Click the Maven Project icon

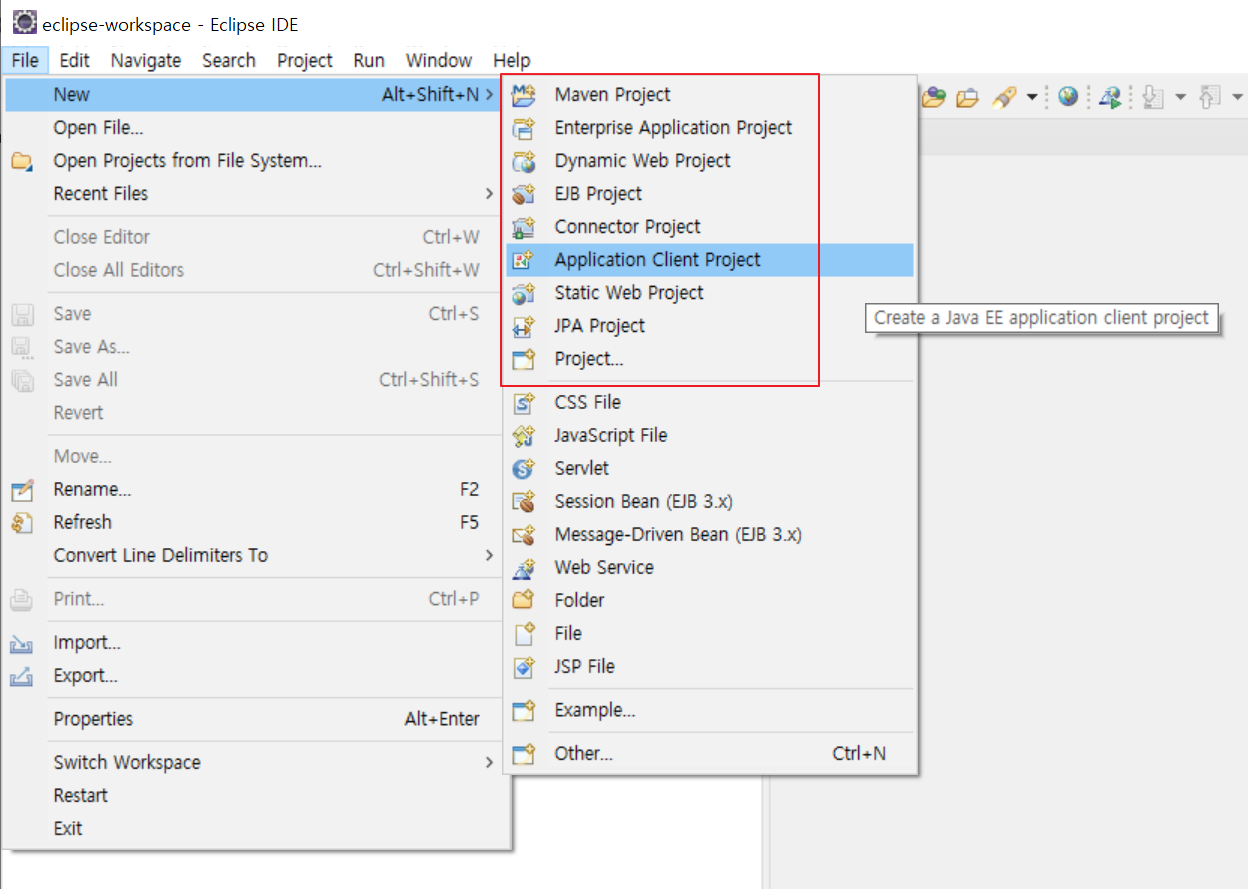coord(523,95)
